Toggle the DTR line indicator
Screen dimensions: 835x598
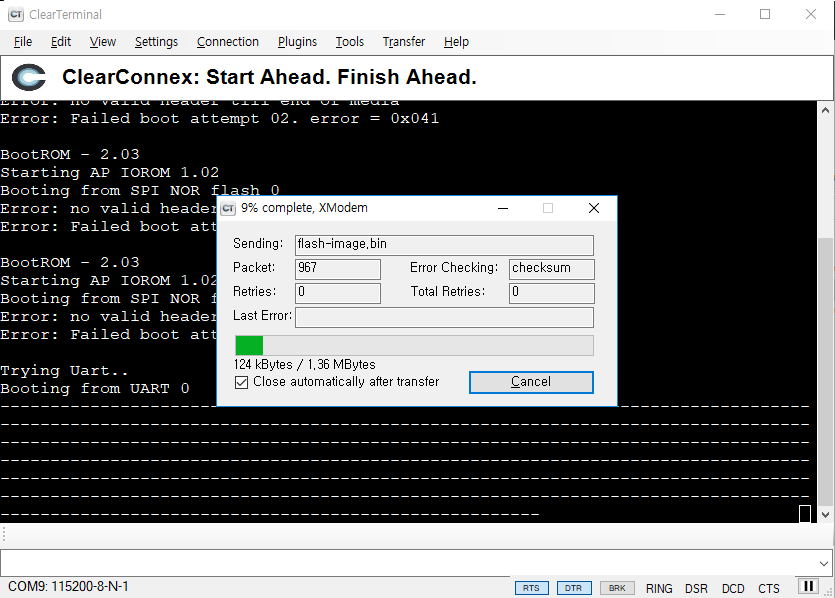[x=574, y=588]
